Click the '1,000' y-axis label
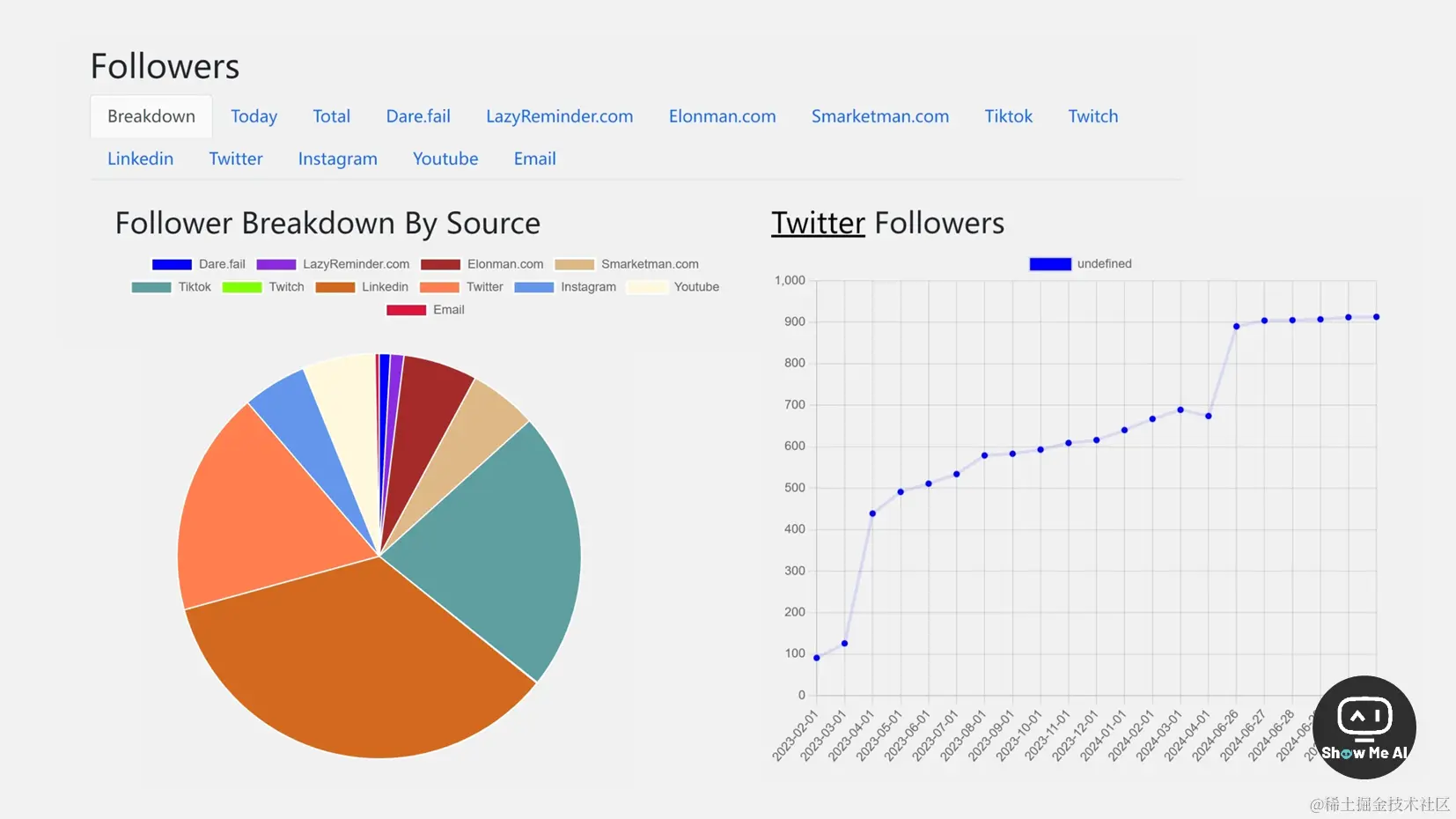This screenshot has width=1456, height=819. click(790, 280)
